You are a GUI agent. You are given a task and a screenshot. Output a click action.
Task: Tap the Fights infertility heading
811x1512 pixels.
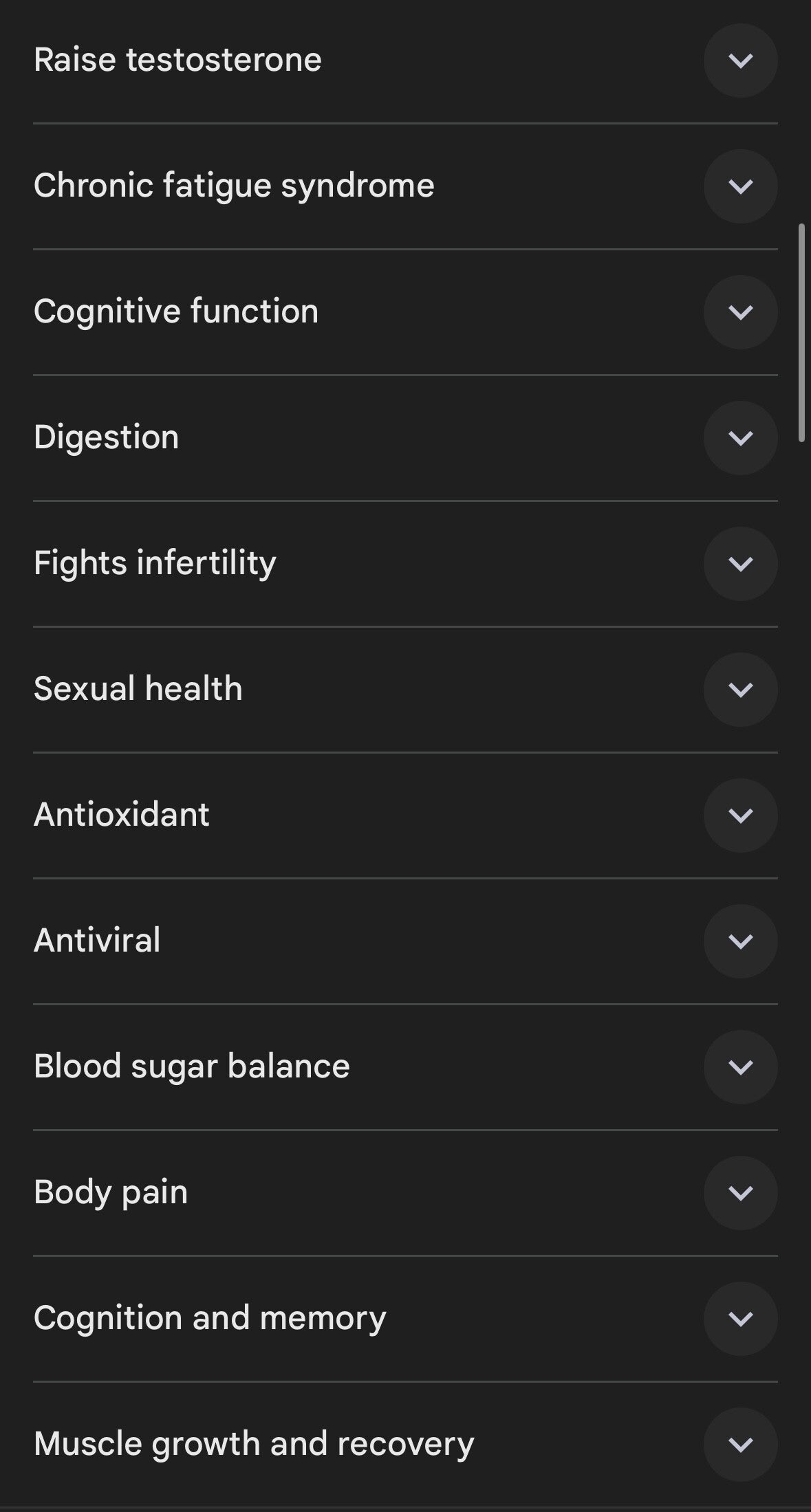click(x=155, y=563)
